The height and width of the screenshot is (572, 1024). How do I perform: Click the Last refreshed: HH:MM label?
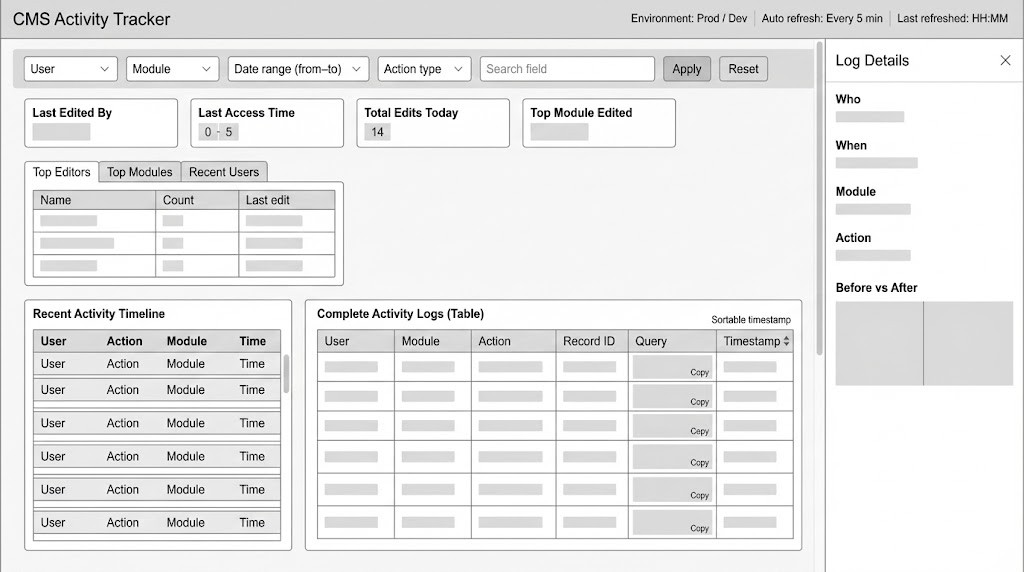pyautogui.click(x=952, y=18)
